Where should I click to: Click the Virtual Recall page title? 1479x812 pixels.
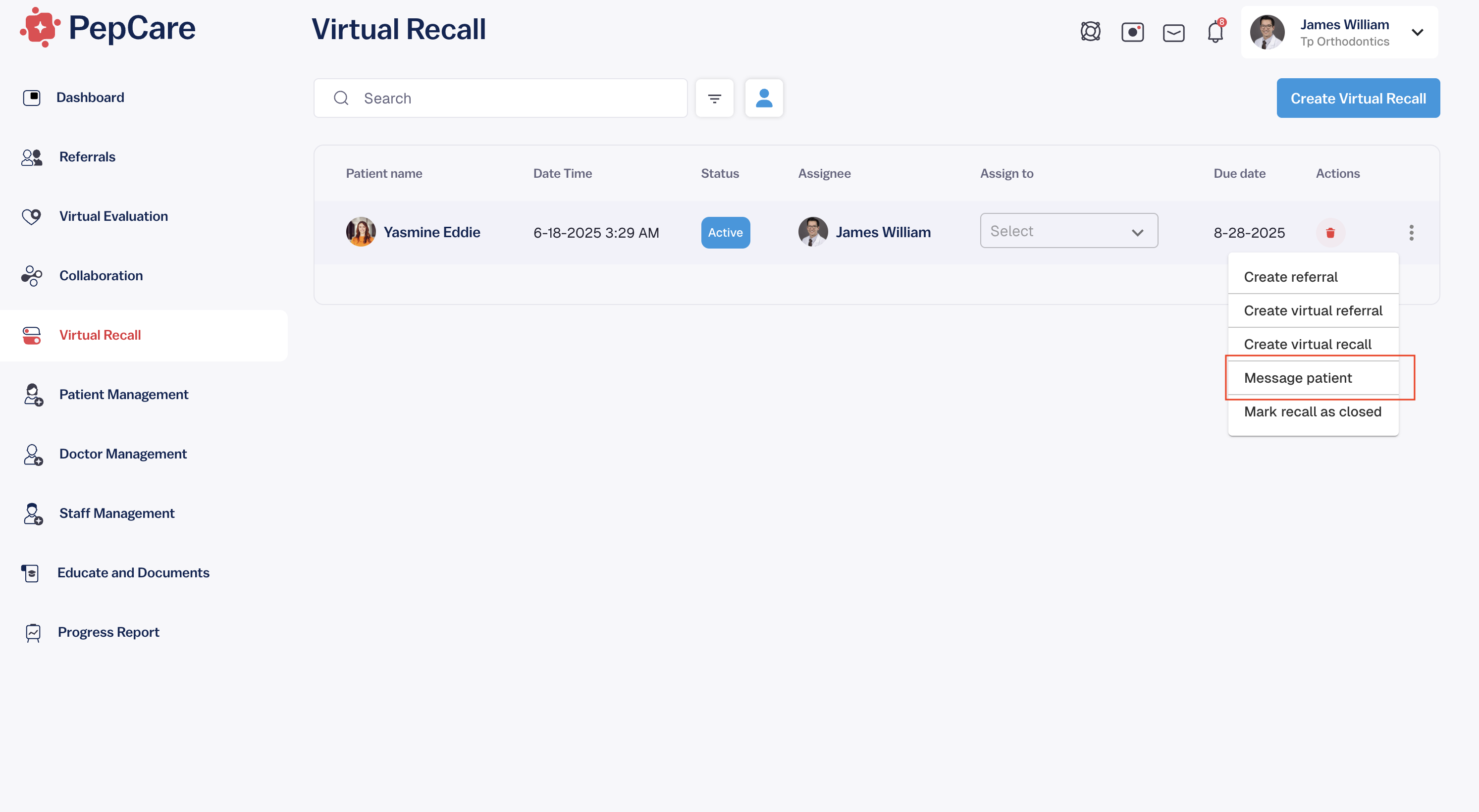tap(398, 29)
